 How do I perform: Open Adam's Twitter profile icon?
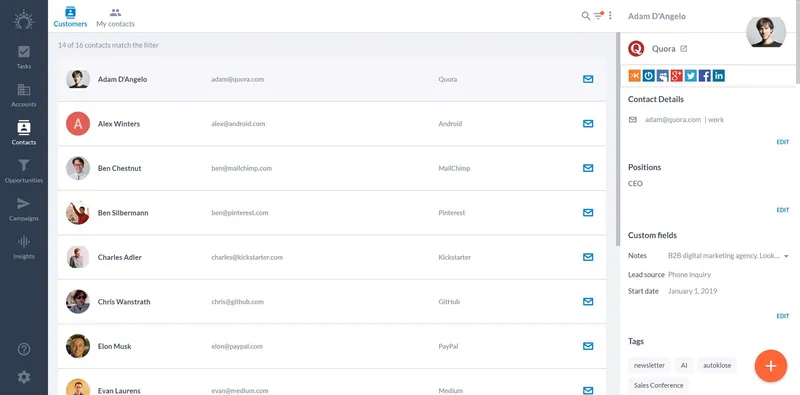[691, 76]
